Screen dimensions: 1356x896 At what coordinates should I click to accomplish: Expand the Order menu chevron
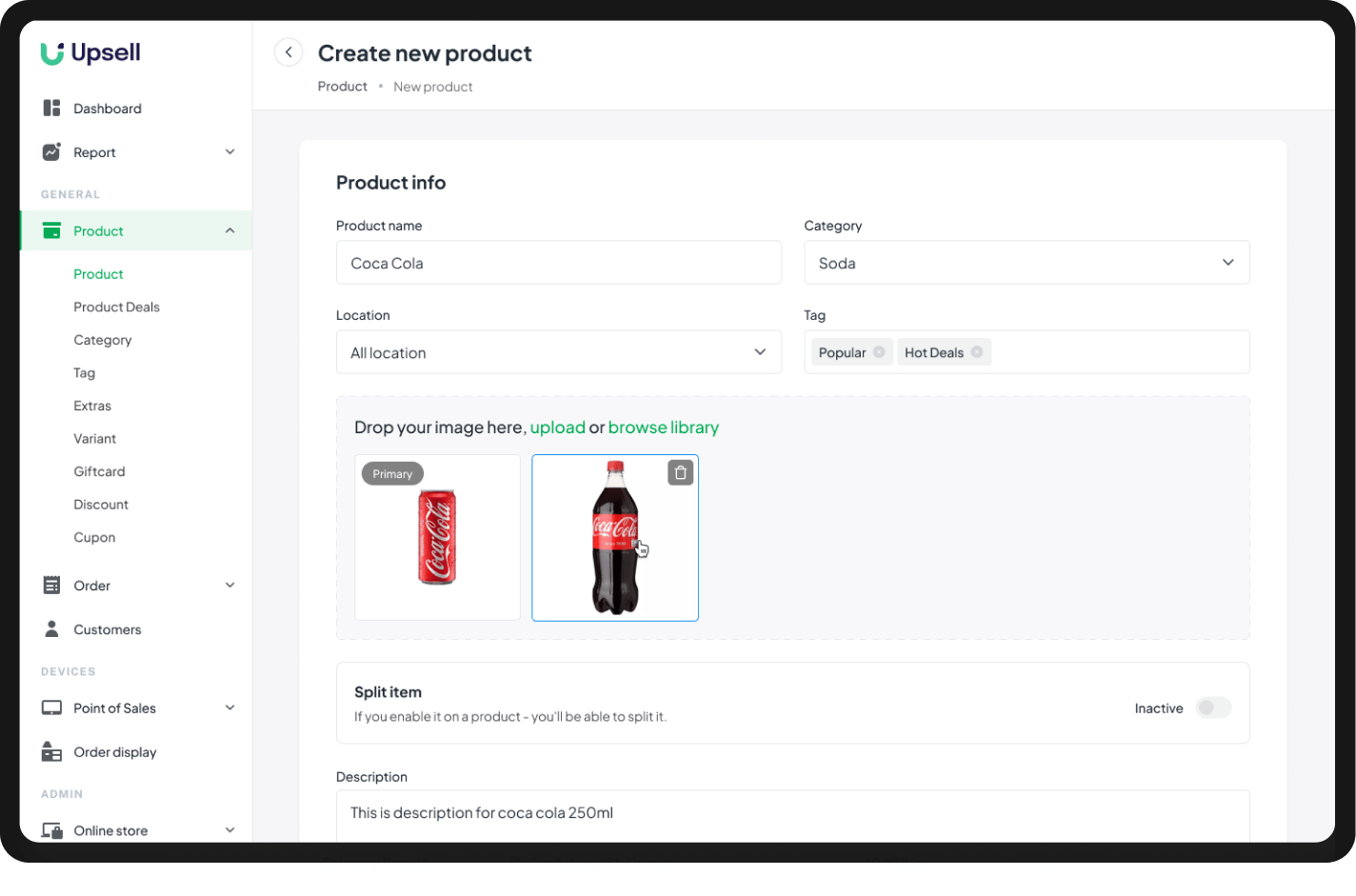tap(229, 585)
